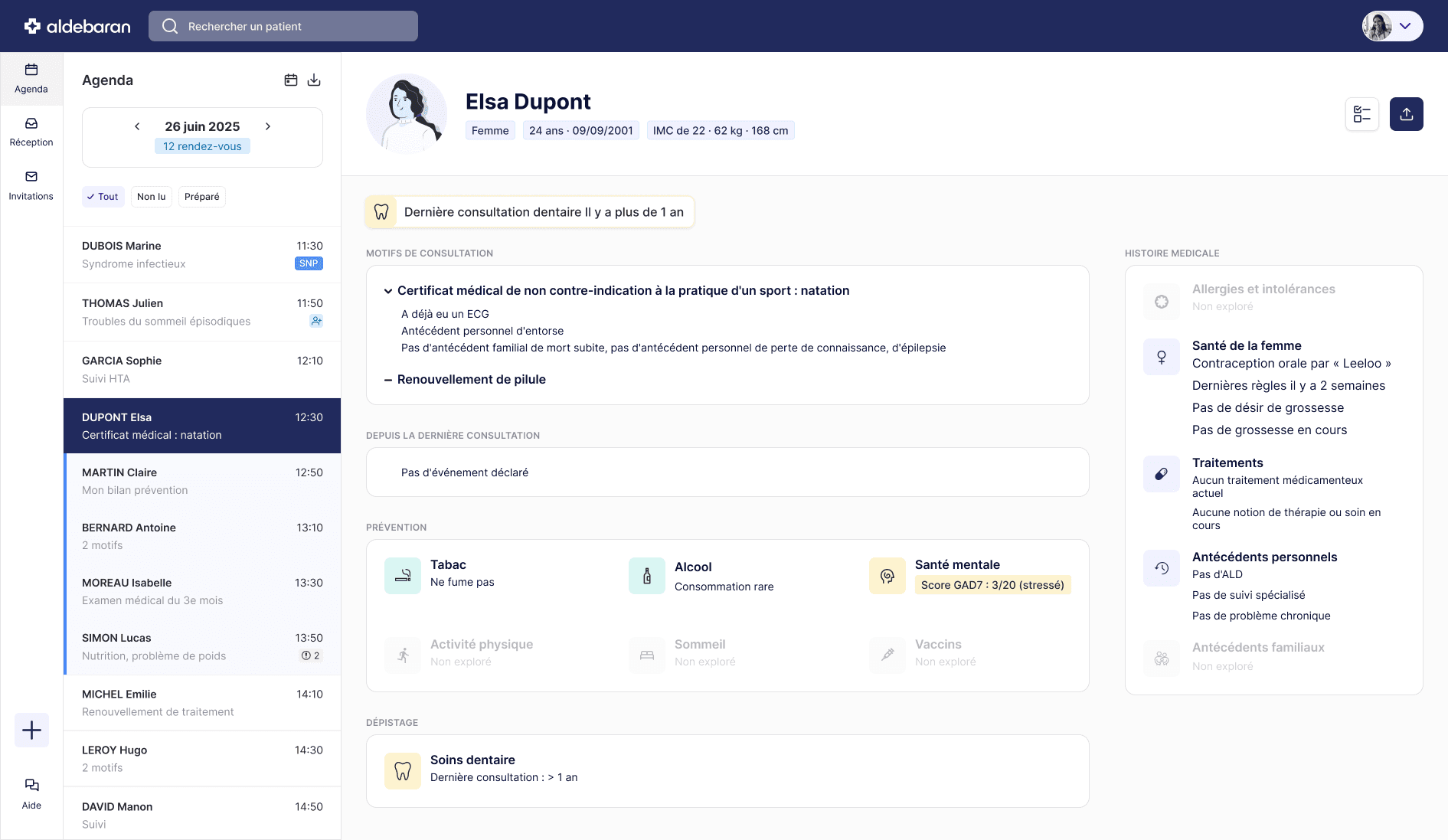Click the 12 rendez-vous badge
Viewport: 1448px width, 840px height.
point(202,146)
